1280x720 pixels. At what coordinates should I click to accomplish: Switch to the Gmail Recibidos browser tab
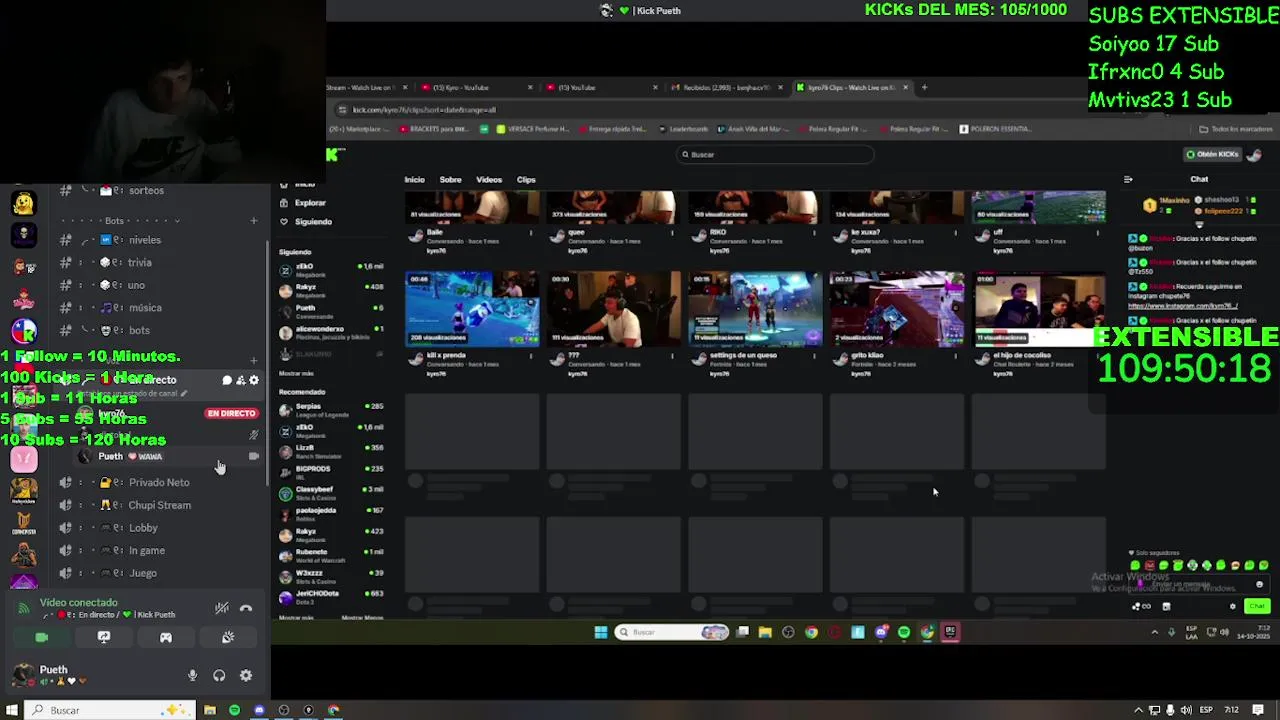click(x=725, y=88)
